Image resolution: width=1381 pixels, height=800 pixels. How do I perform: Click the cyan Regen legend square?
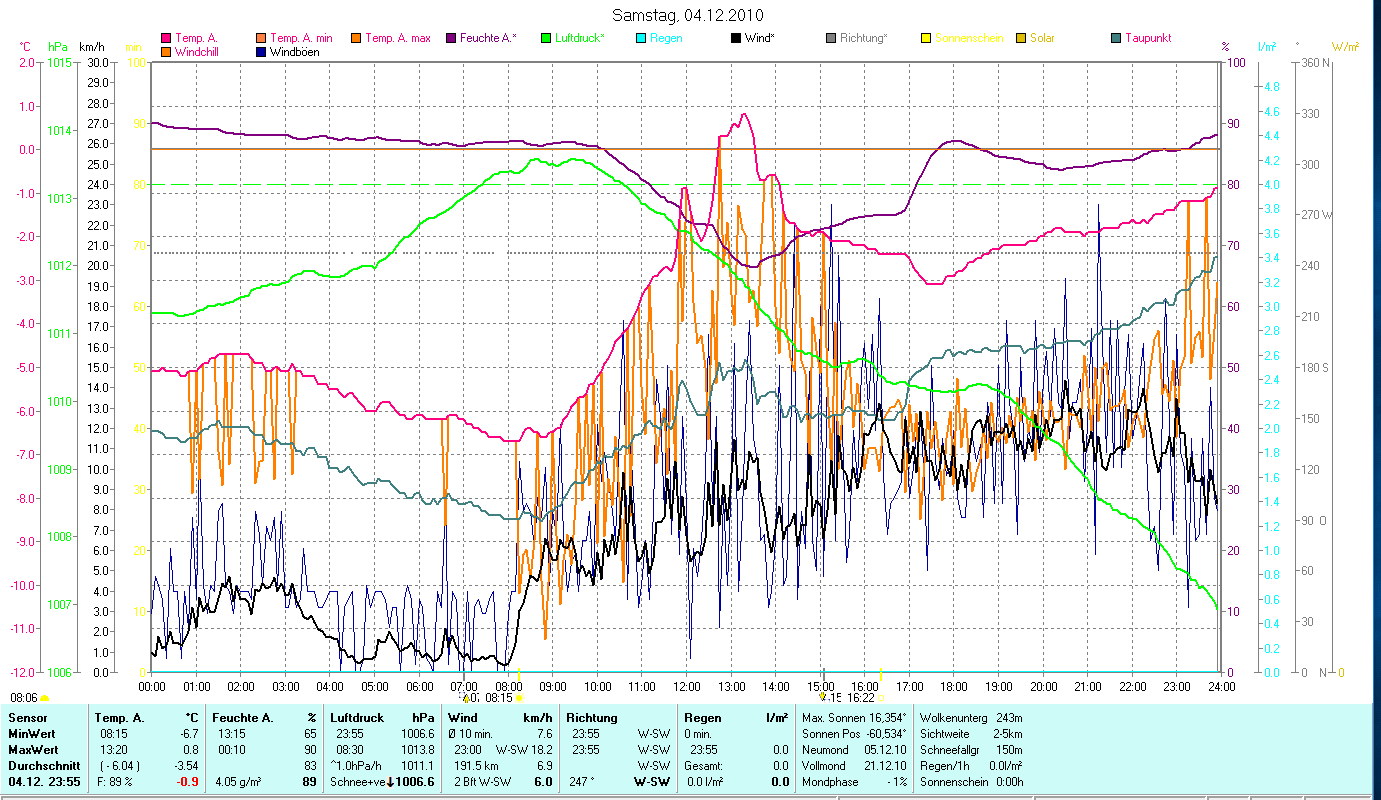pos(640,39)
